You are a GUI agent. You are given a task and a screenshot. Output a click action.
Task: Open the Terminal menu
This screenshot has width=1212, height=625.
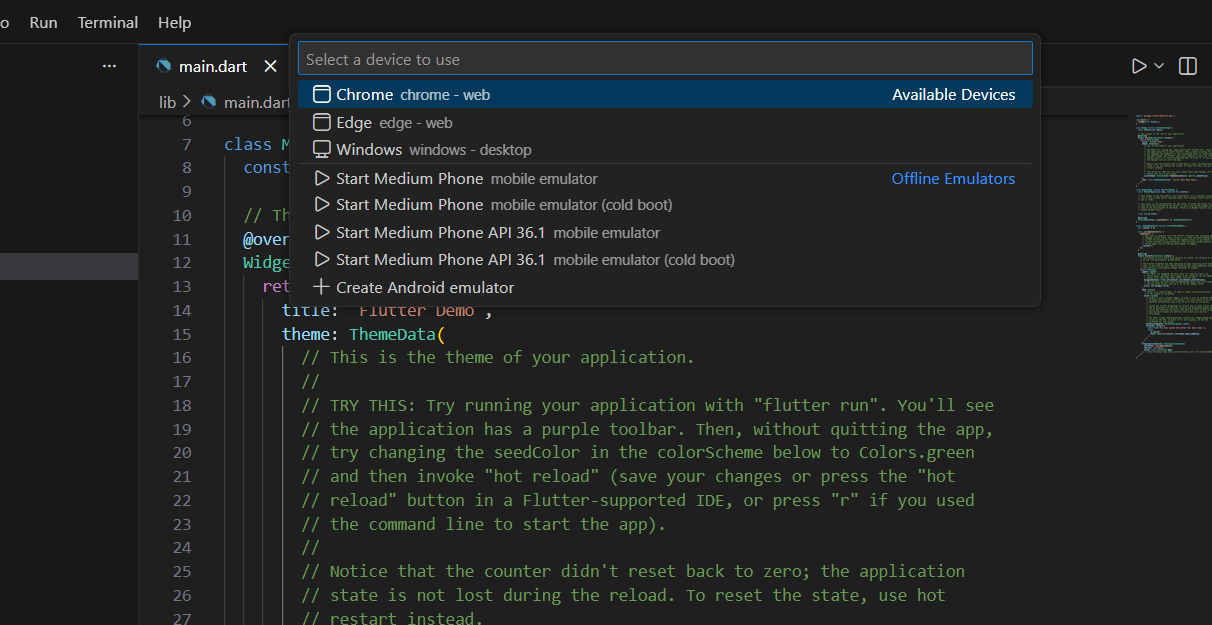tap(108, 22)
